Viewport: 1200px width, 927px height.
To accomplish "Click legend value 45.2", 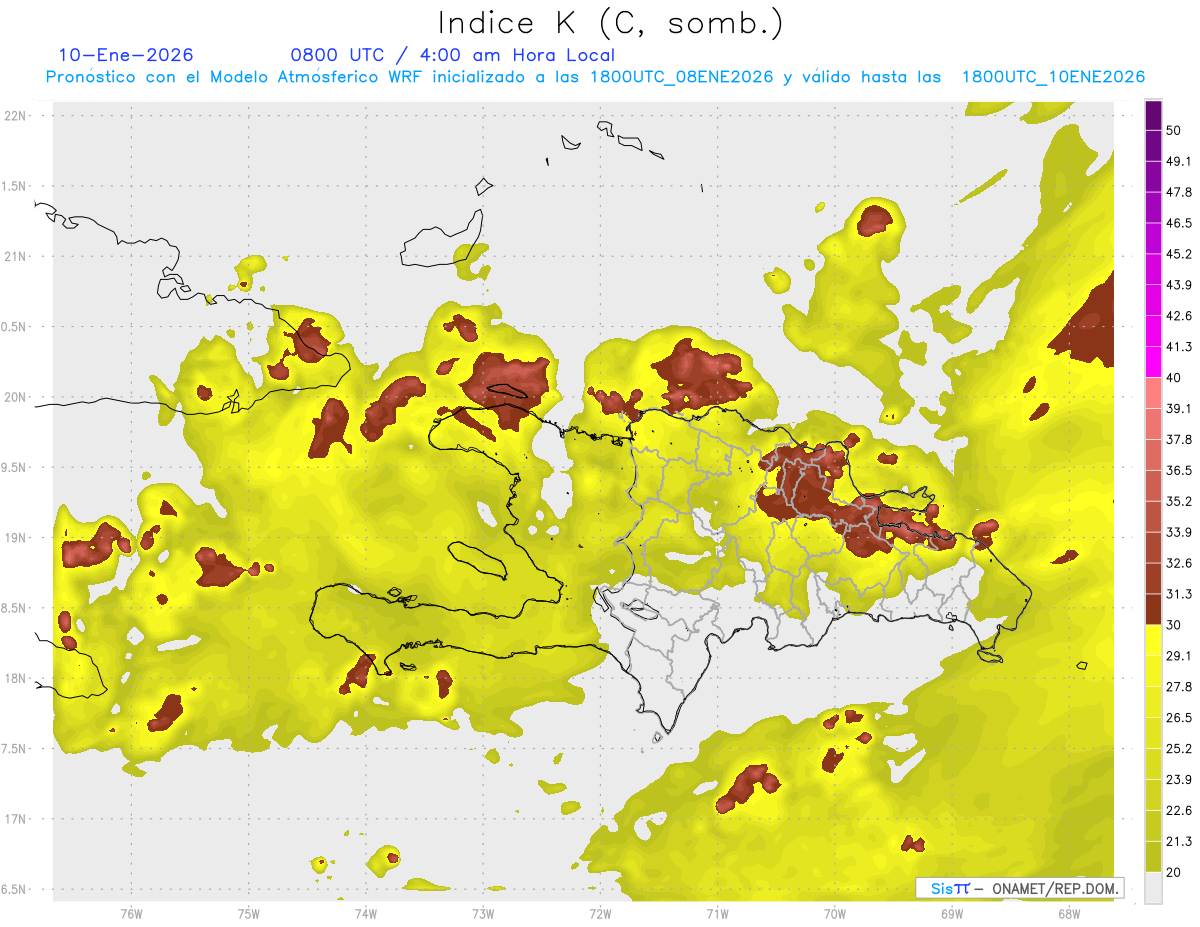I will (x=1179, y=254).
